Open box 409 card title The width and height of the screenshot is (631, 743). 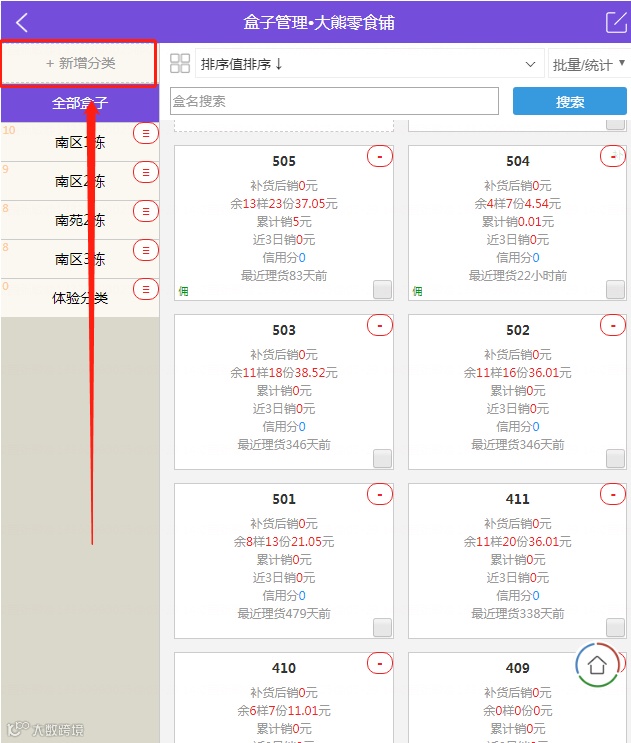tap(517, 668)
